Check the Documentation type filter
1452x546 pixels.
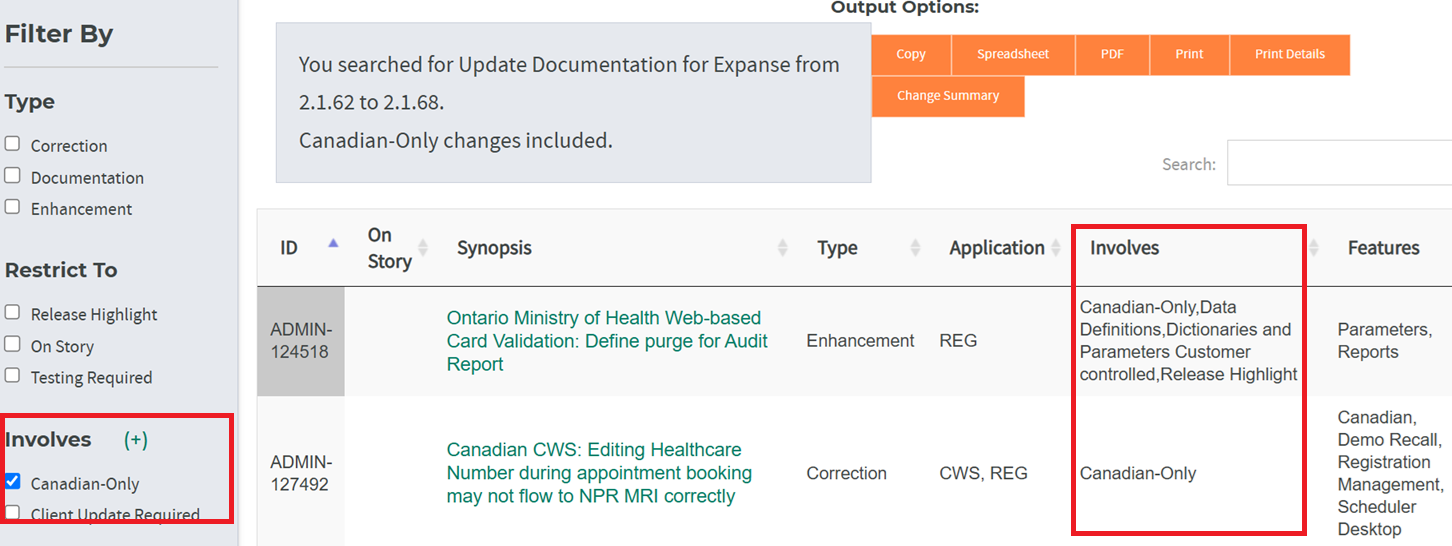(x=12, y=176)
